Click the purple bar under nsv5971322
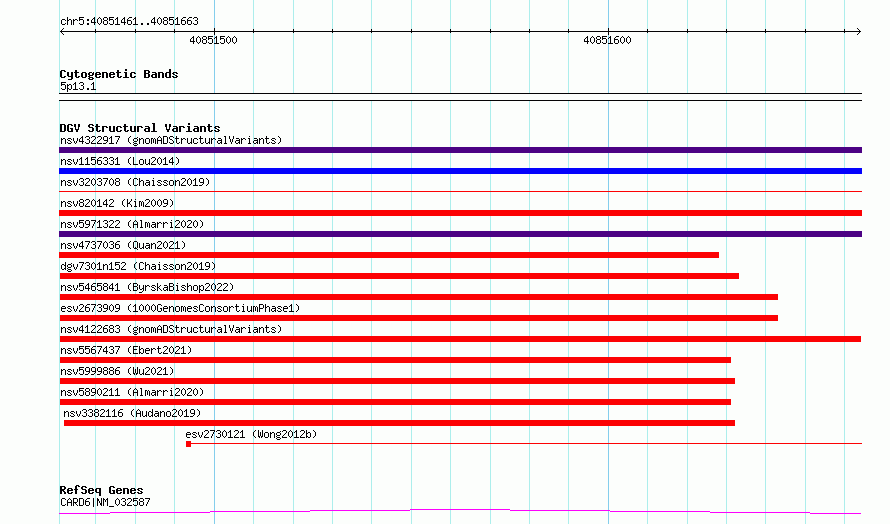 (x=460, y=234)
